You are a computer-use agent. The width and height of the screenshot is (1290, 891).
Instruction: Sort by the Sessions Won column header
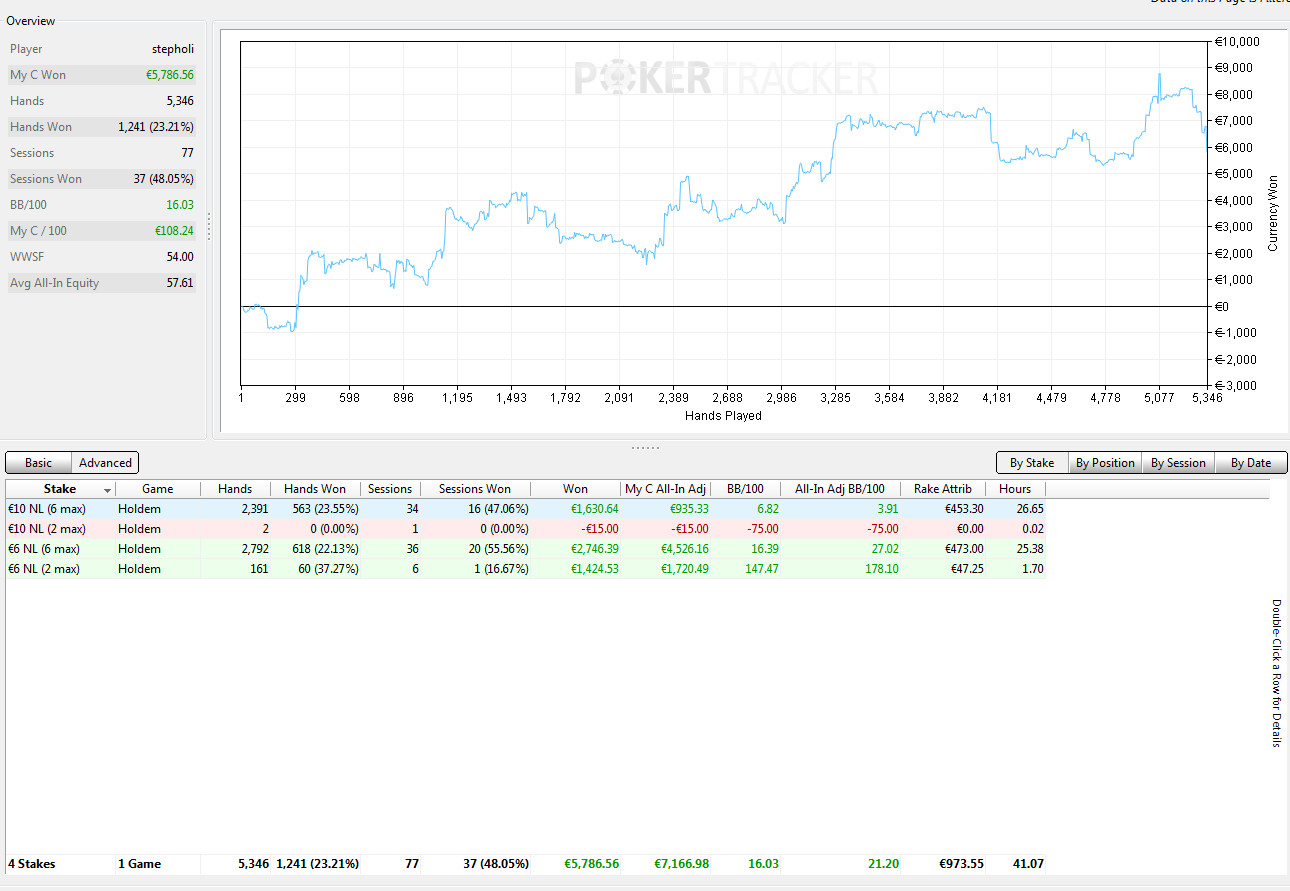[475, 489]
